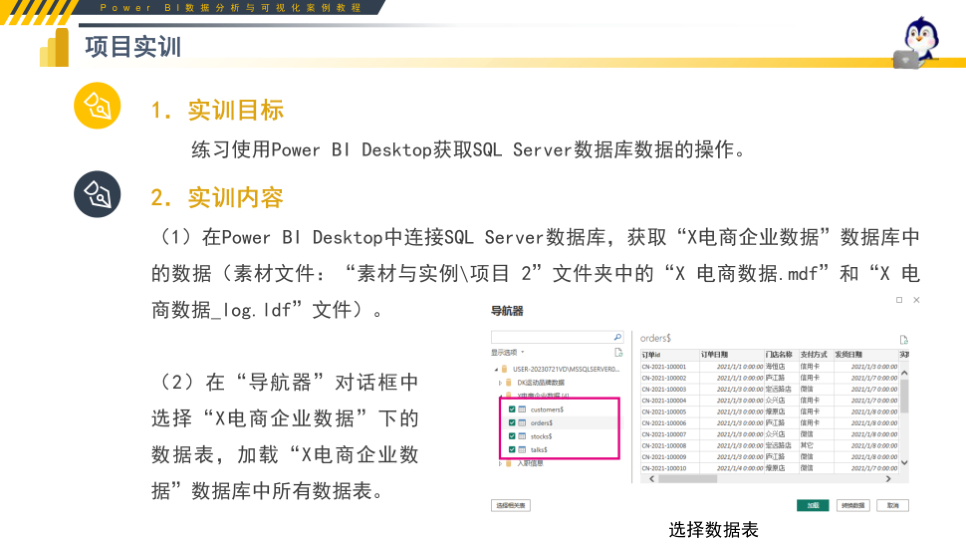Select the talks$ table row
Viewport: 966px width, 544px height.
(x=559, y=450)
